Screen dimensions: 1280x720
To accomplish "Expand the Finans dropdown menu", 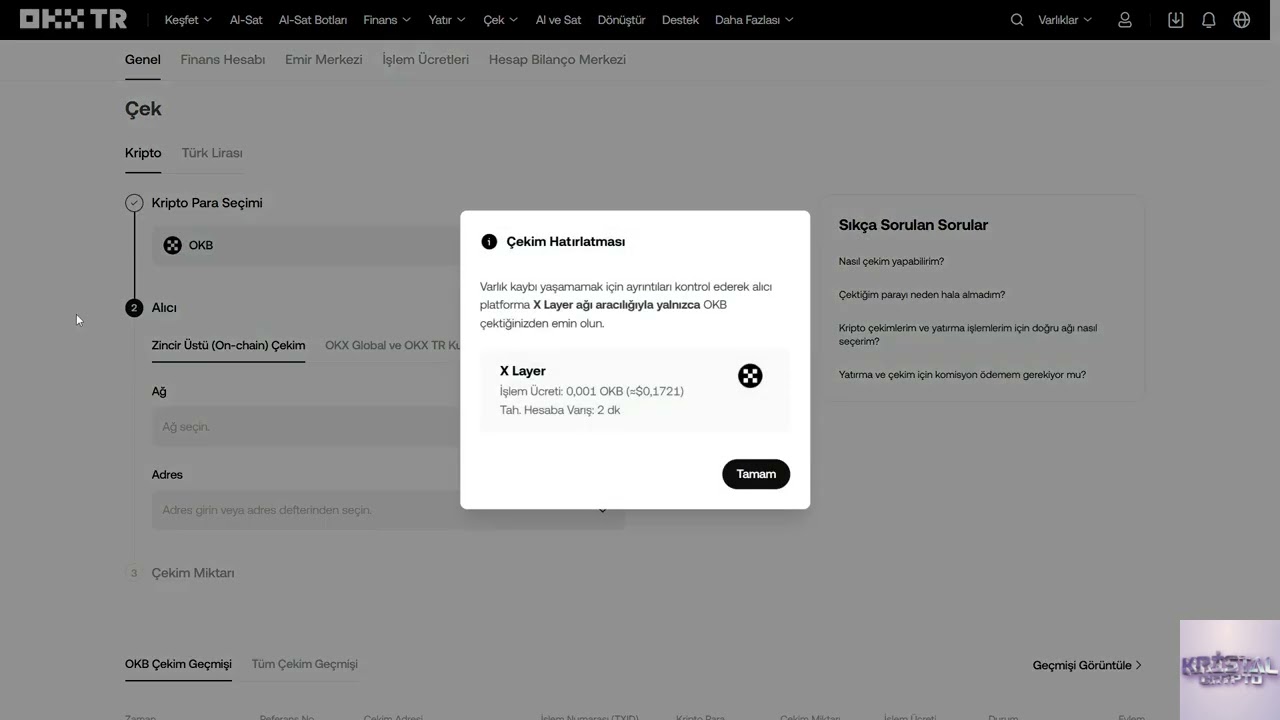I will pos(387,20).
